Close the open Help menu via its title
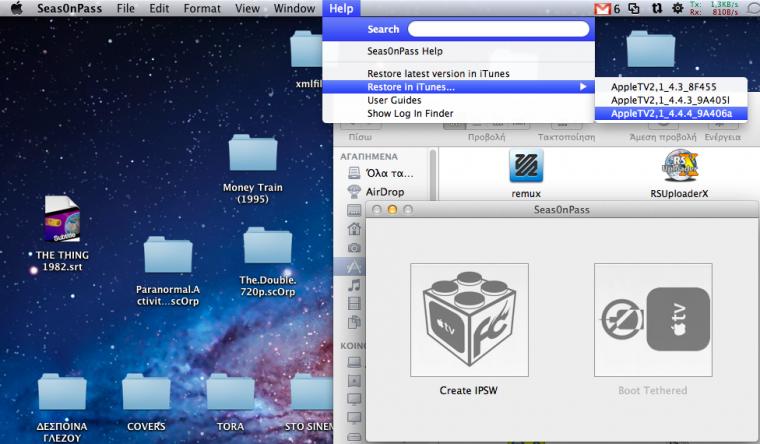This screenshot has height=444, width=760. (x=341, y=8)
